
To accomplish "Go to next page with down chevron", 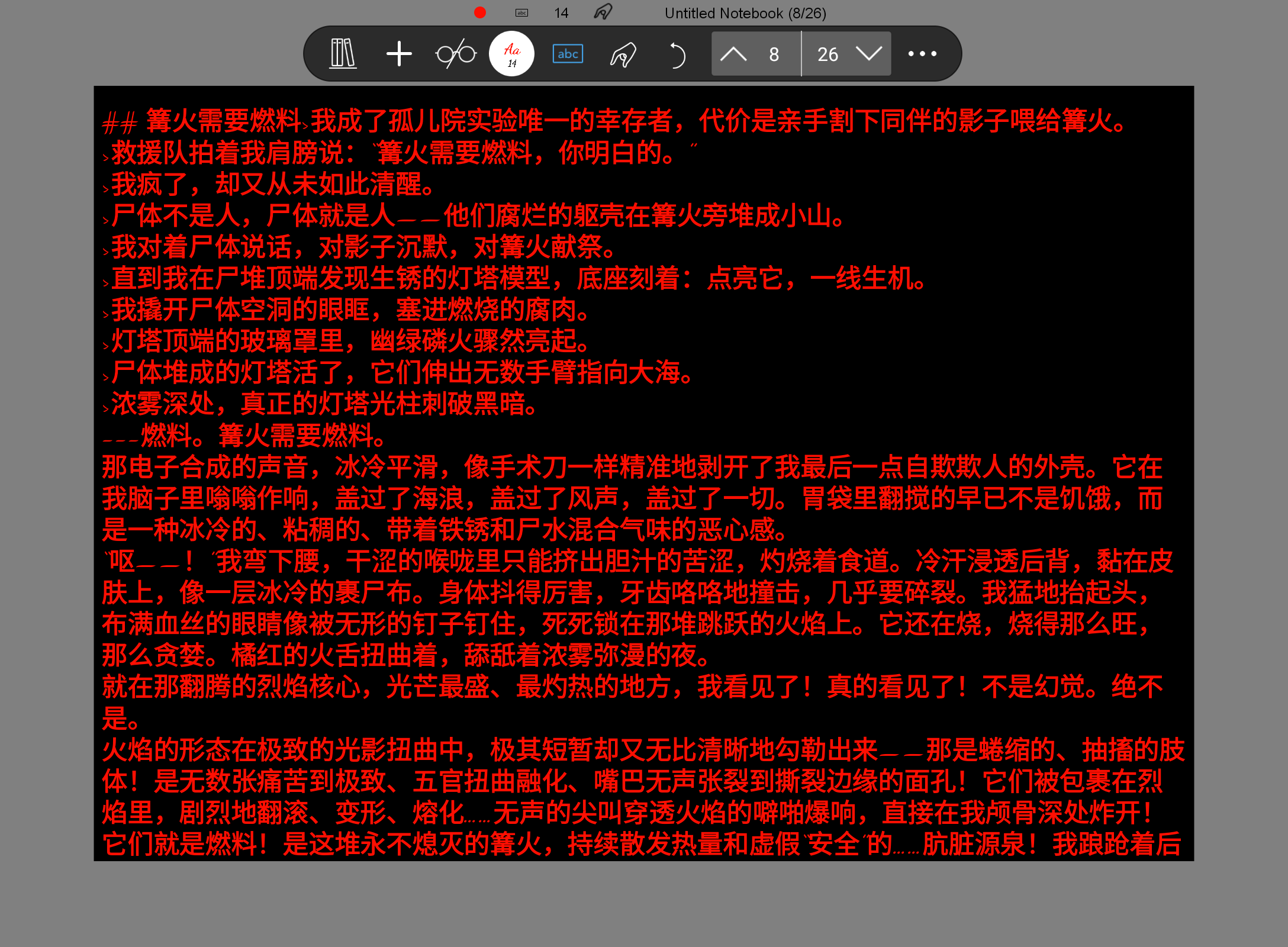I will pyautogui.click(x=869, y=54).
